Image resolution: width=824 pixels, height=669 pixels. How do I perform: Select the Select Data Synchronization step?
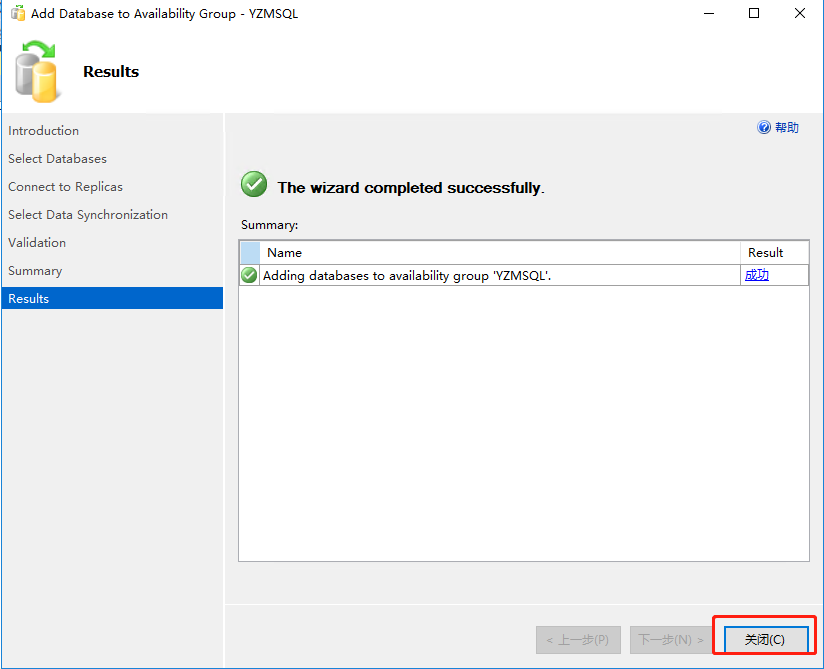(x=88, y=215)
